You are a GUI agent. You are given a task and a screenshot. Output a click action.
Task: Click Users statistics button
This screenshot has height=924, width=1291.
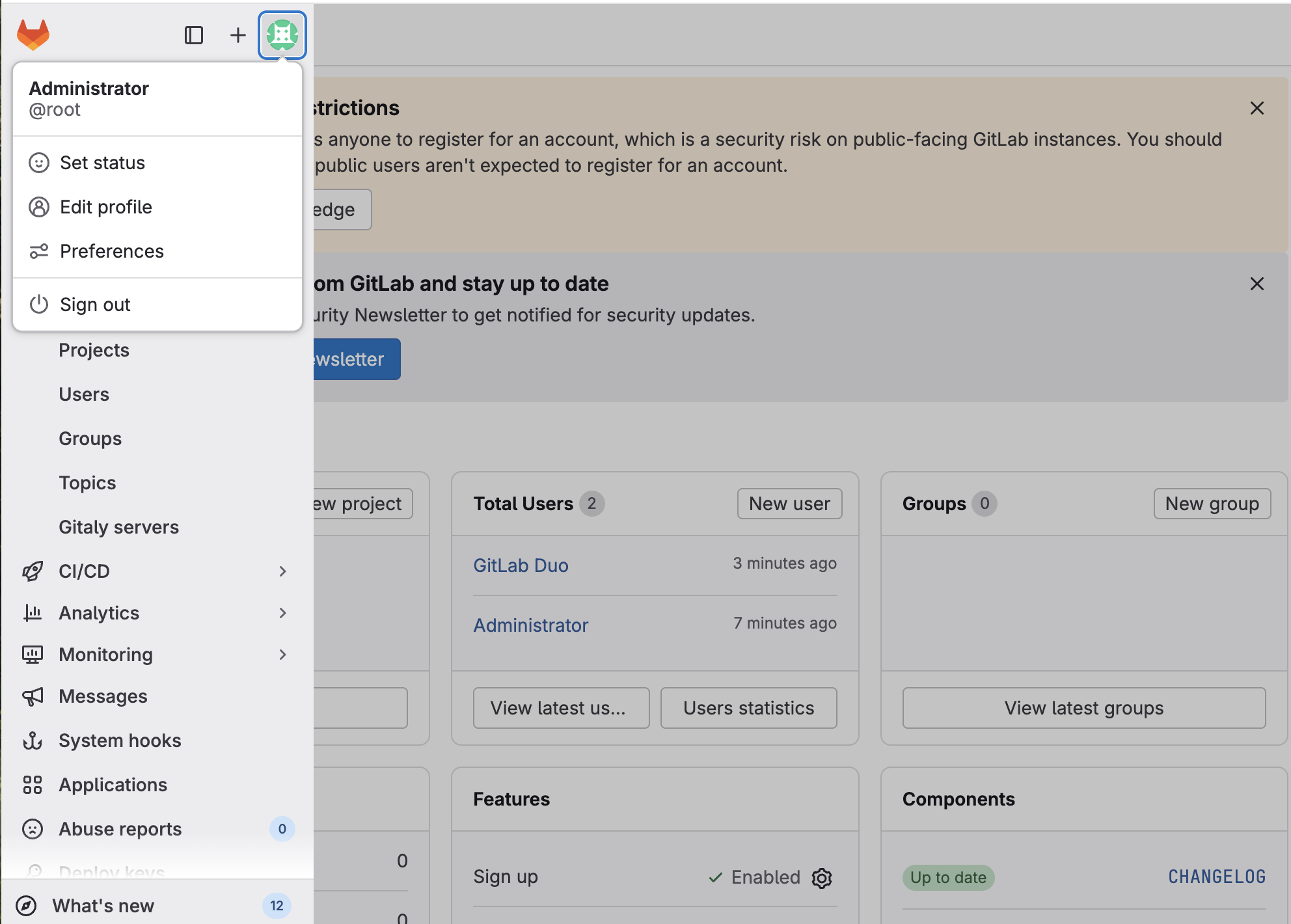click(x=749, y=708)
